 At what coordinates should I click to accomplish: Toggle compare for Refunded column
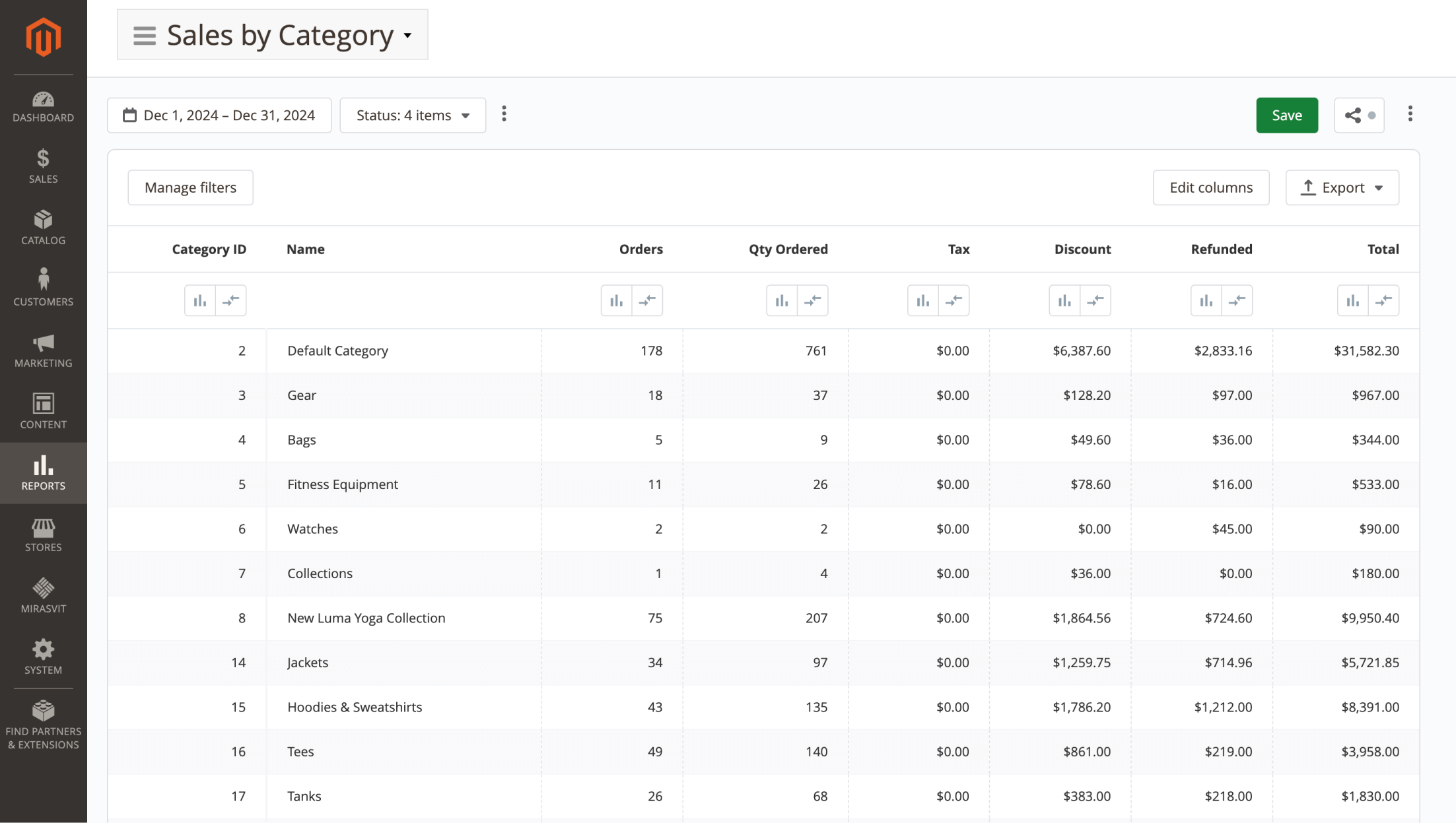point(1237,300)
